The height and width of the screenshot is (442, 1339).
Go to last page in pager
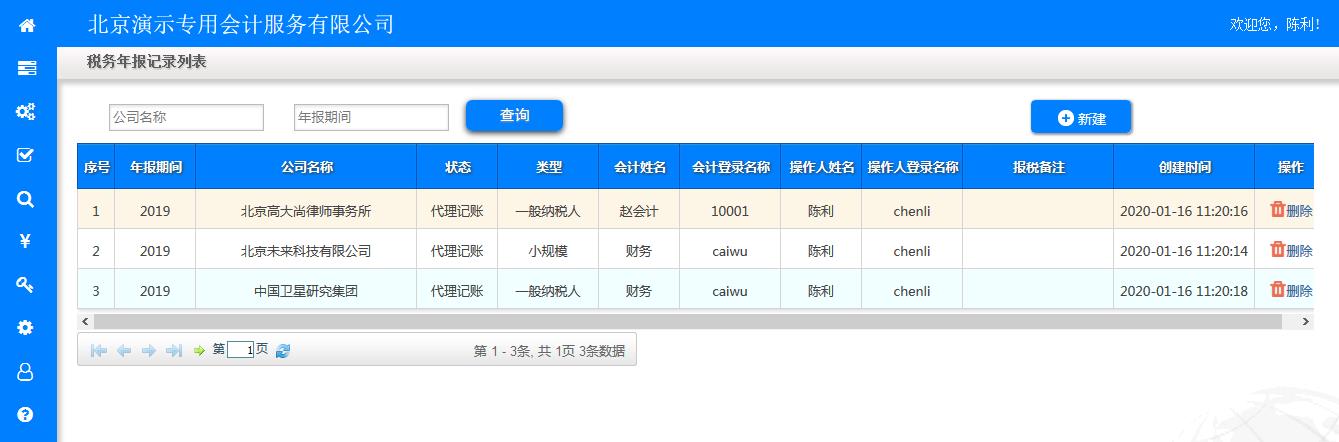174,350
